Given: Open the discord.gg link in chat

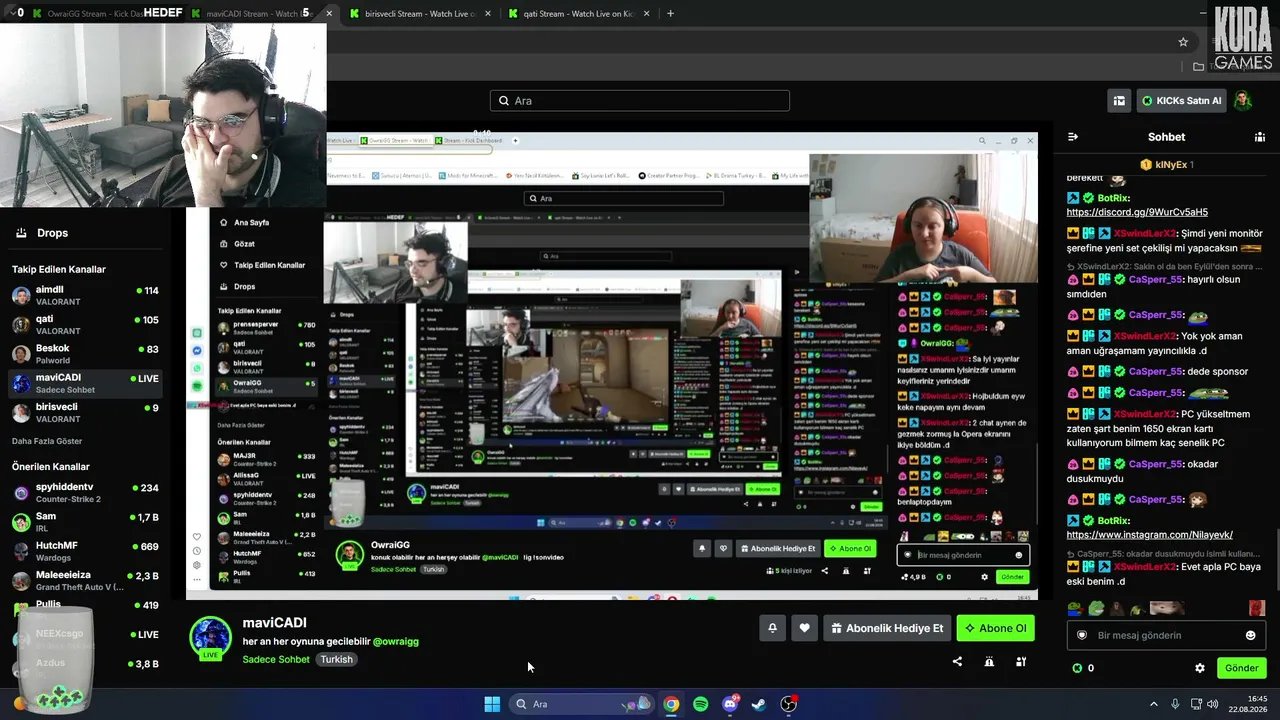Looking at the screenshot, I should (x=1137, y=212).
